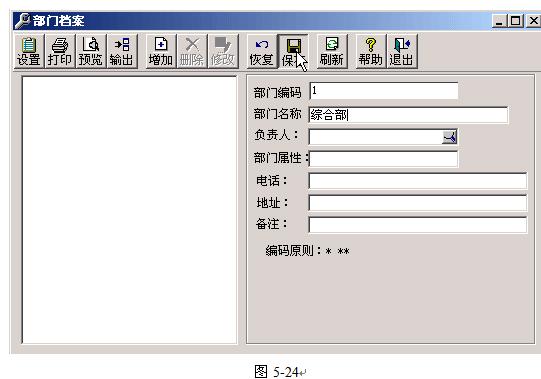The image size is (541, 379).
Task: Click the 部门档案 title bar wrench icon
Action: (x=22, y=21)
